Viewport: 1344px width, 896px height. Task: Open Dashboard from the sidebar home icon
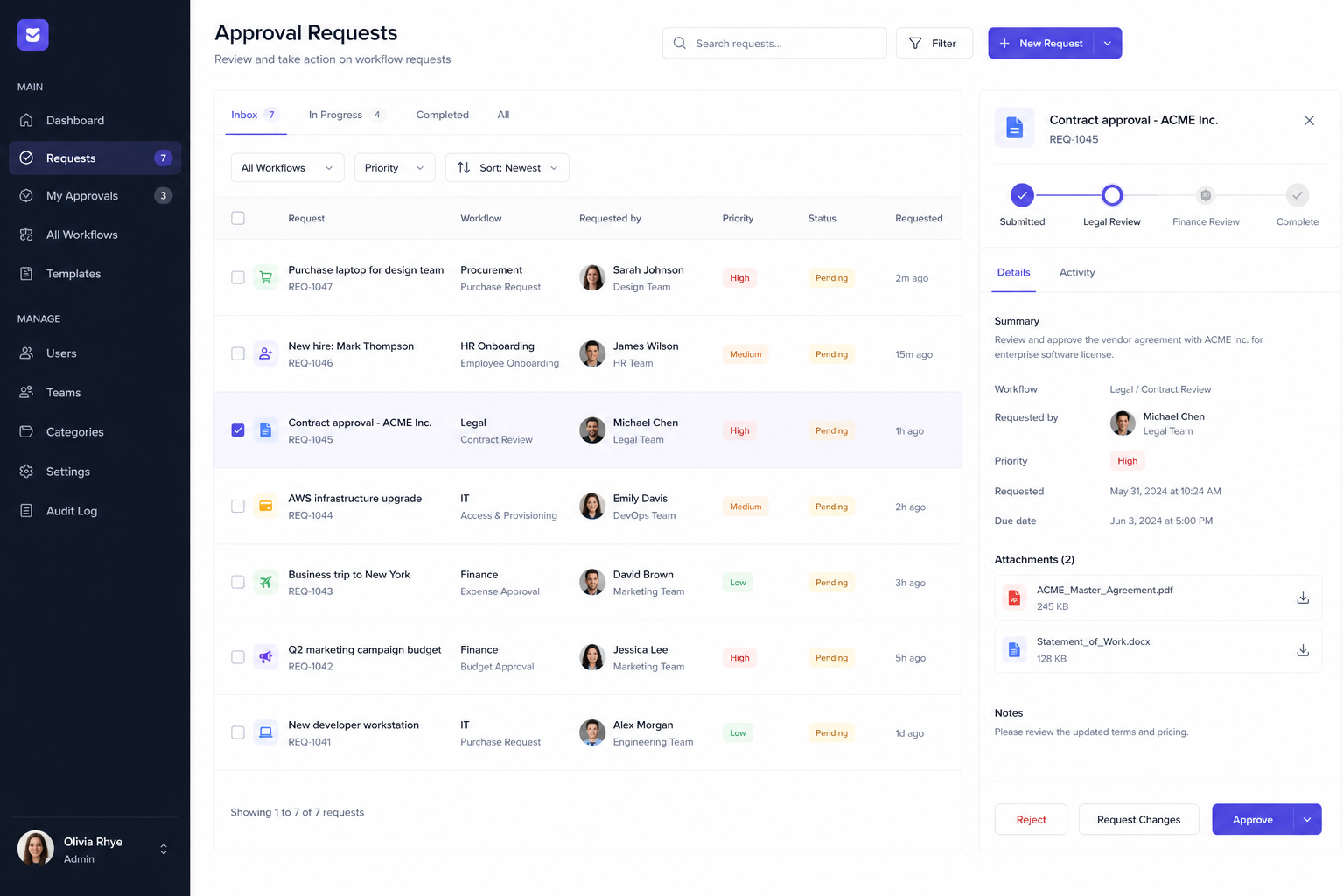26,120
